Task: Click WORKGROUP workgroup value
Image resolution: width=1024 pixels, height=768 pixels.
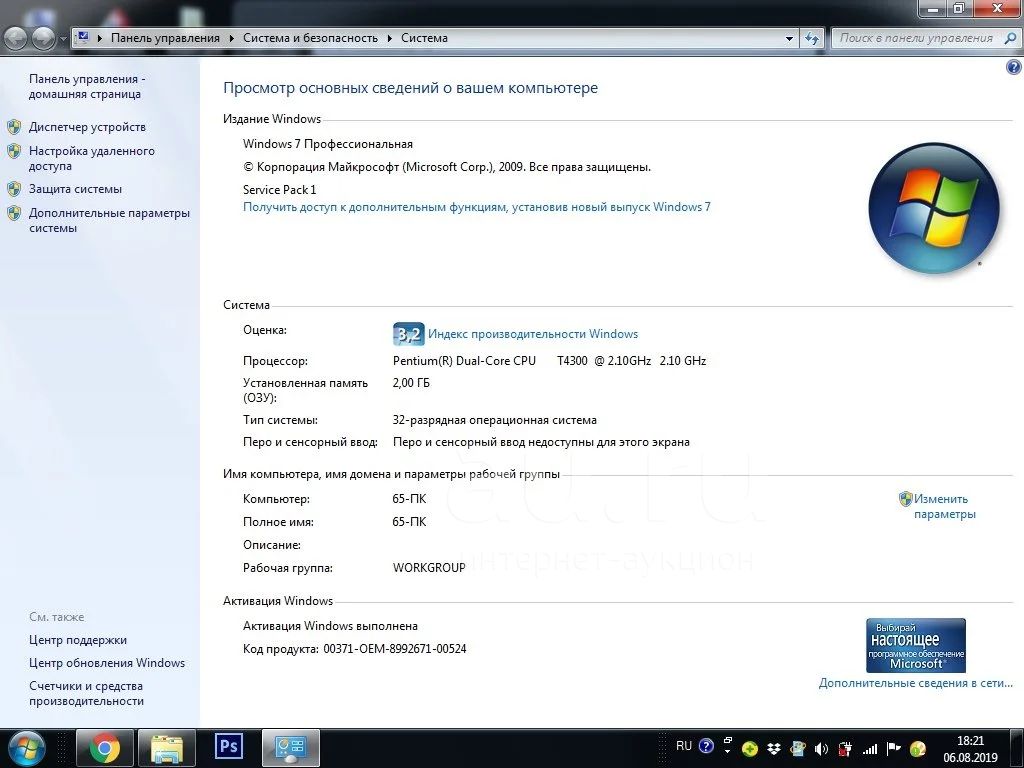Action: (x=429, y=568)
